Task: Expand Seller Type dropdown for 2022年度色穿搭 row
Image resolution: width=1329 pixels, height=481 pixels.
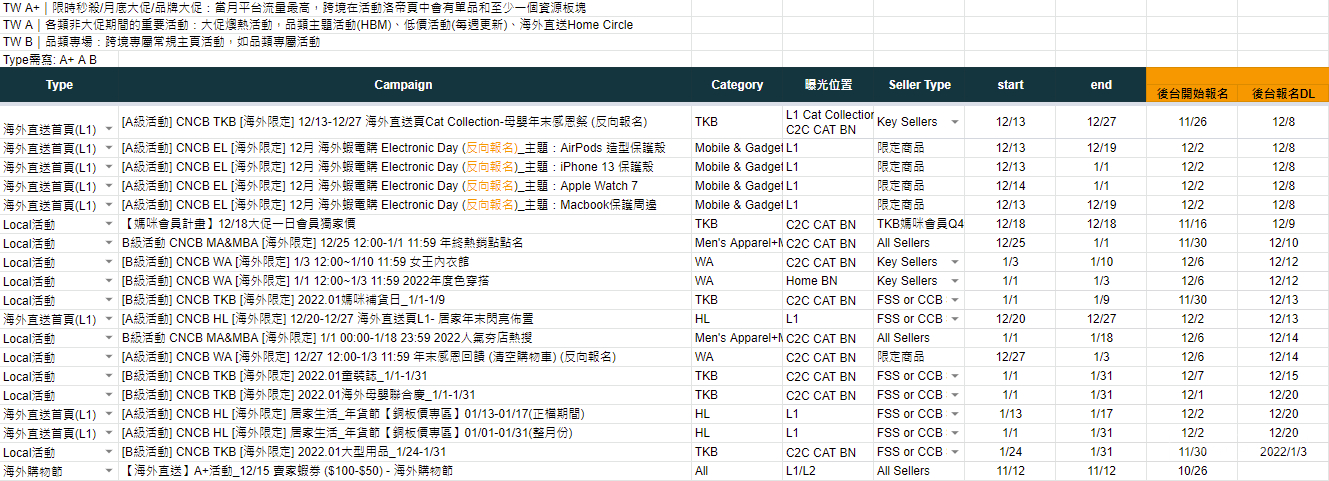Action: tap(955, 281)
